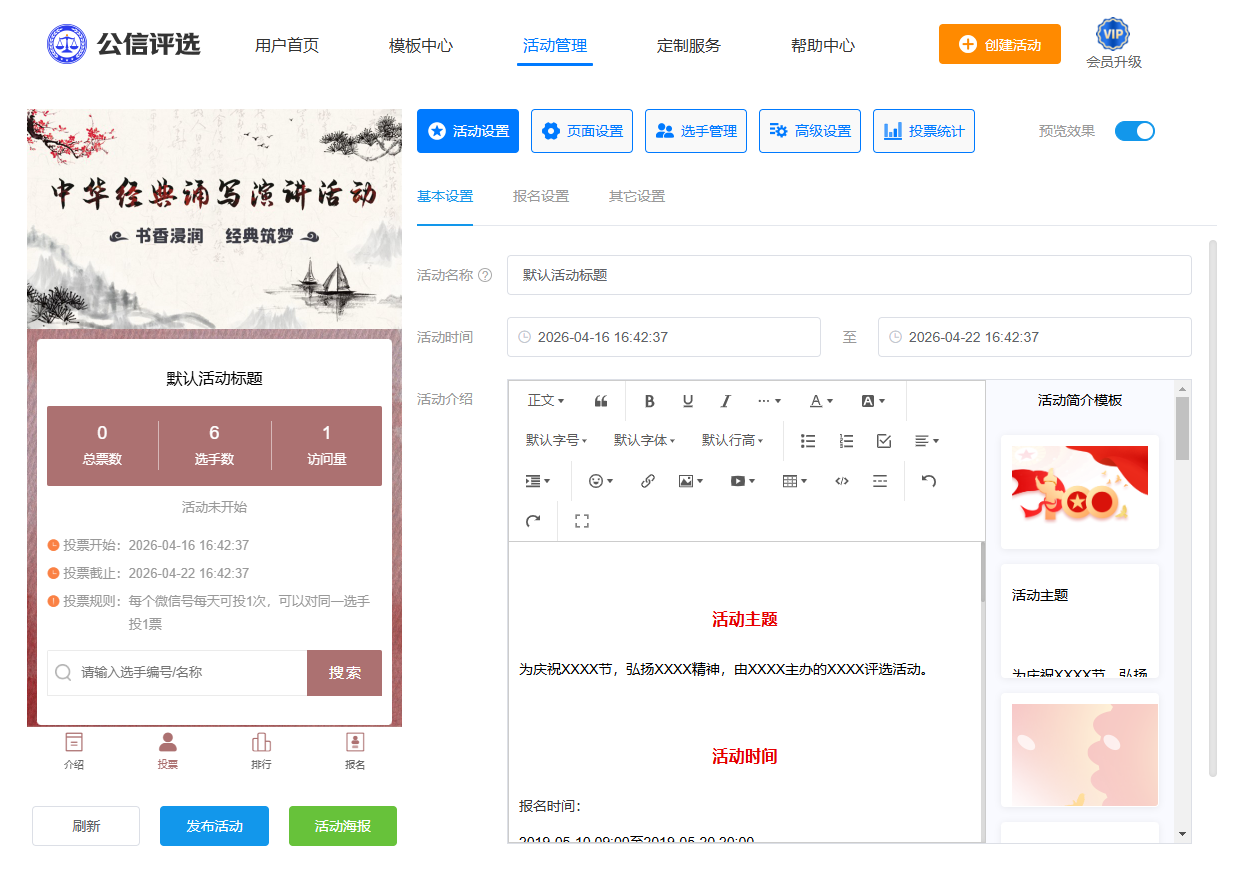1239x874 pixels.
Task: Switch to the 基本设置 tab
Action: click(445, 196)
